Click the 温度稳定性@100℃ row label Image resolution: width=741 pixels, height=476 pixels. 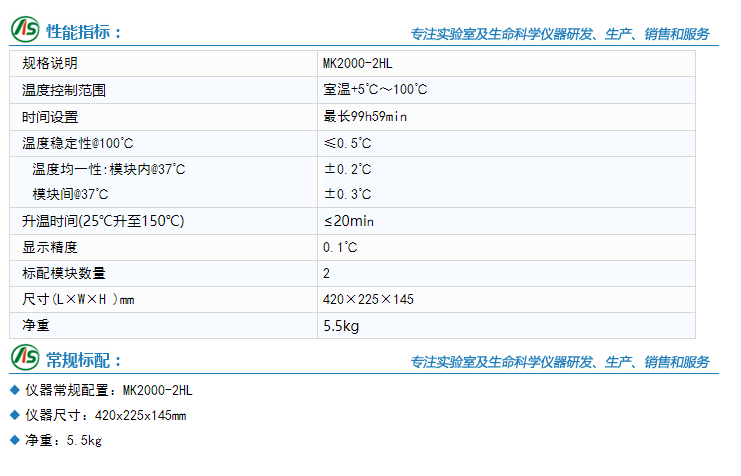(x=78, y=143)
